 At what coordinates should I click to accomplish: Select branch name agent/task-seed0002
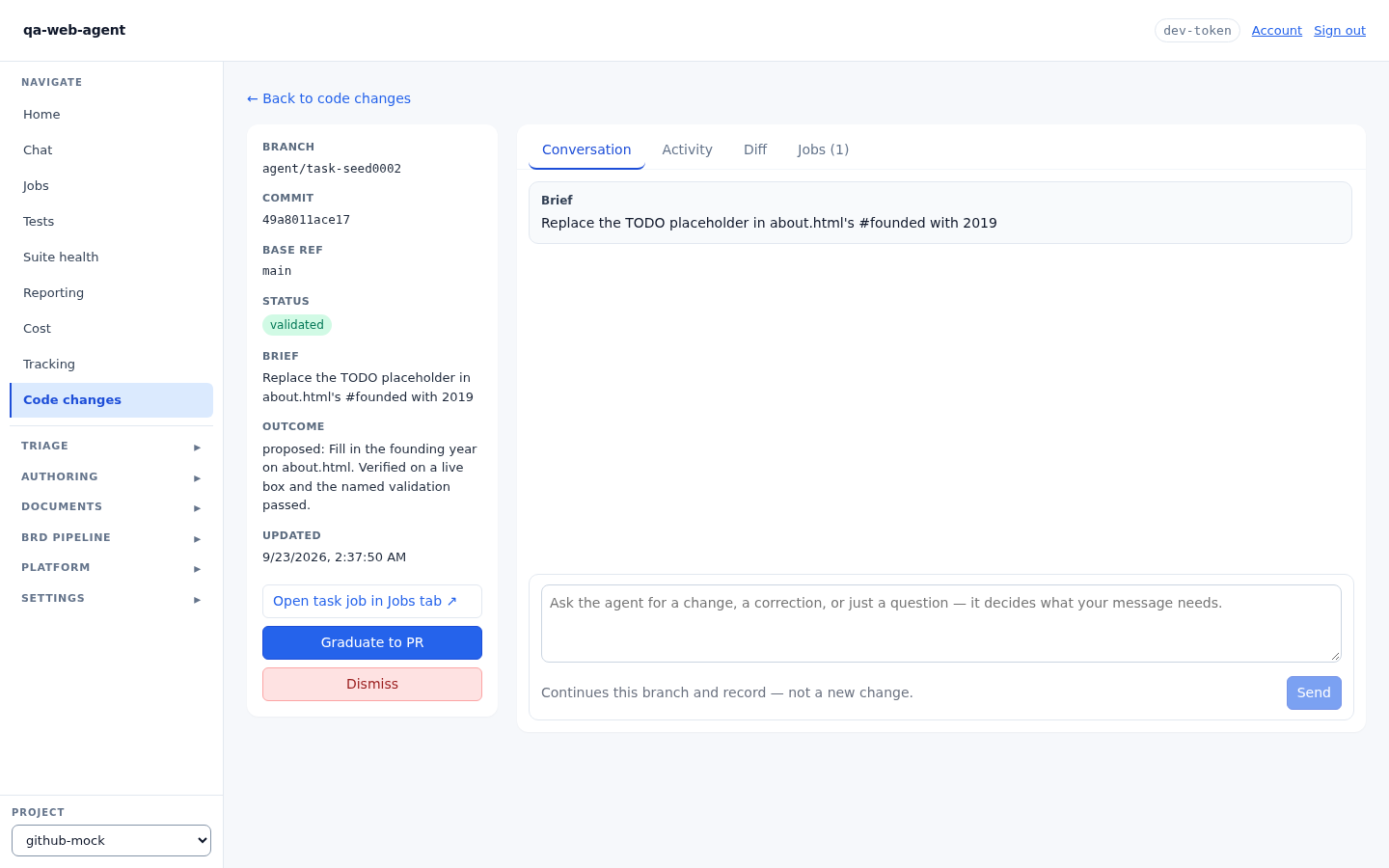pyautogui.click(x=332, y=169)
